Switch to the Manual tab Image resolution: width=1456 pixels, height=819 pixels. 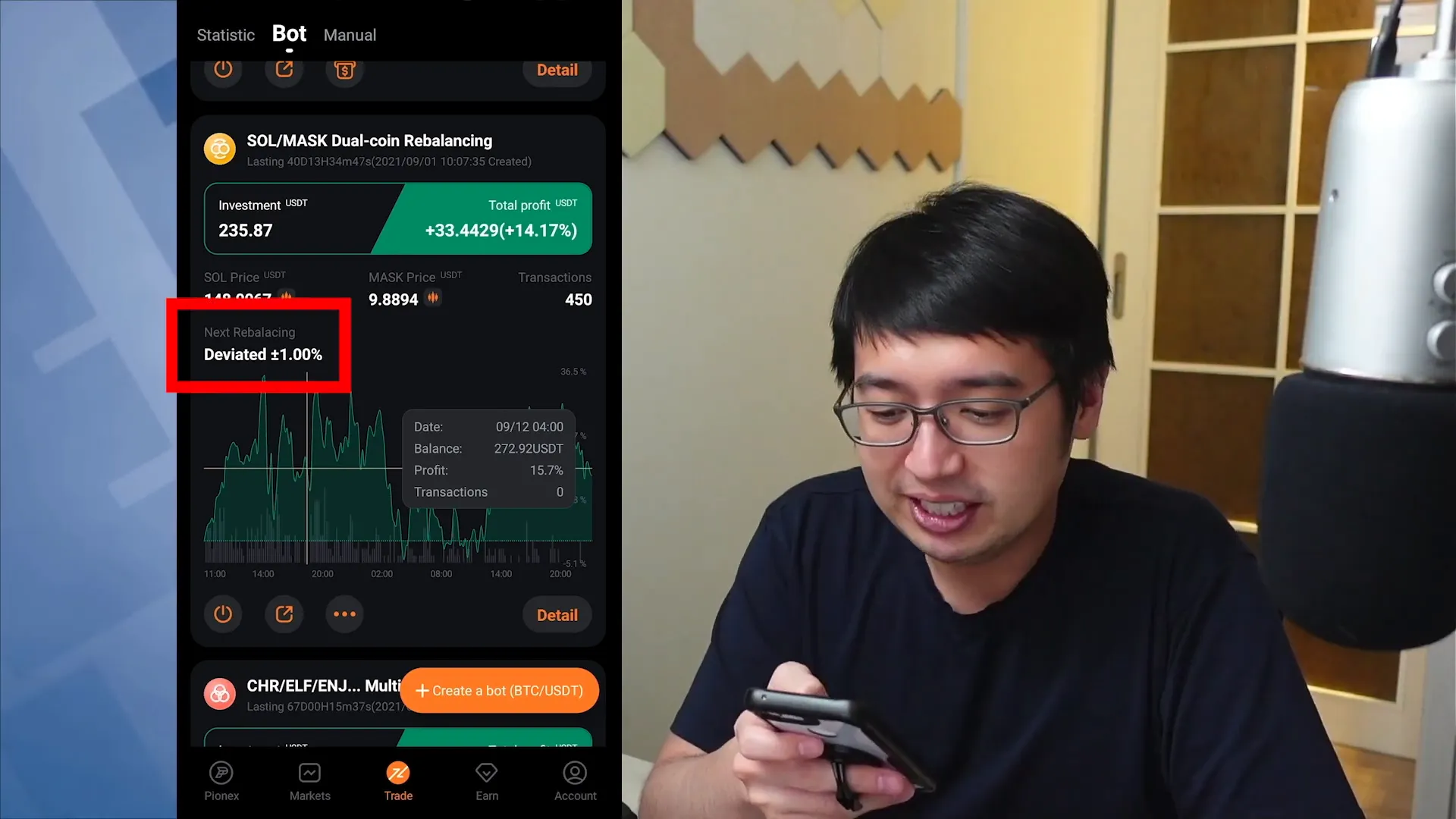[349, 34]
